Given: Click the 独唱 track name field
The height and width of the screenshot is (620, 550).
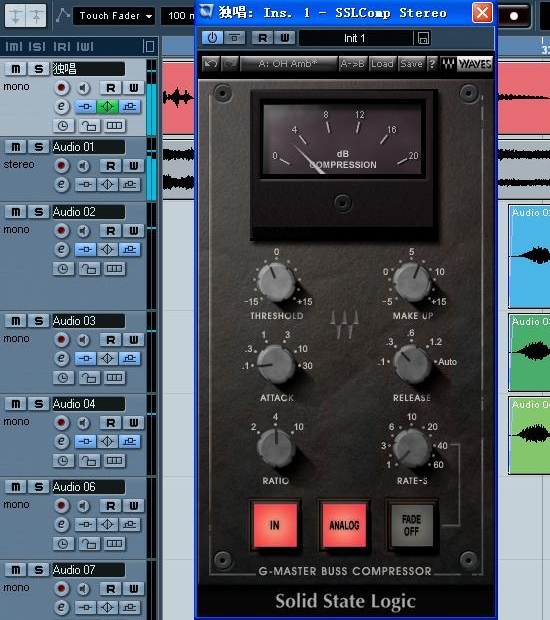Looking at the screenshot, I should pos(89,68).
